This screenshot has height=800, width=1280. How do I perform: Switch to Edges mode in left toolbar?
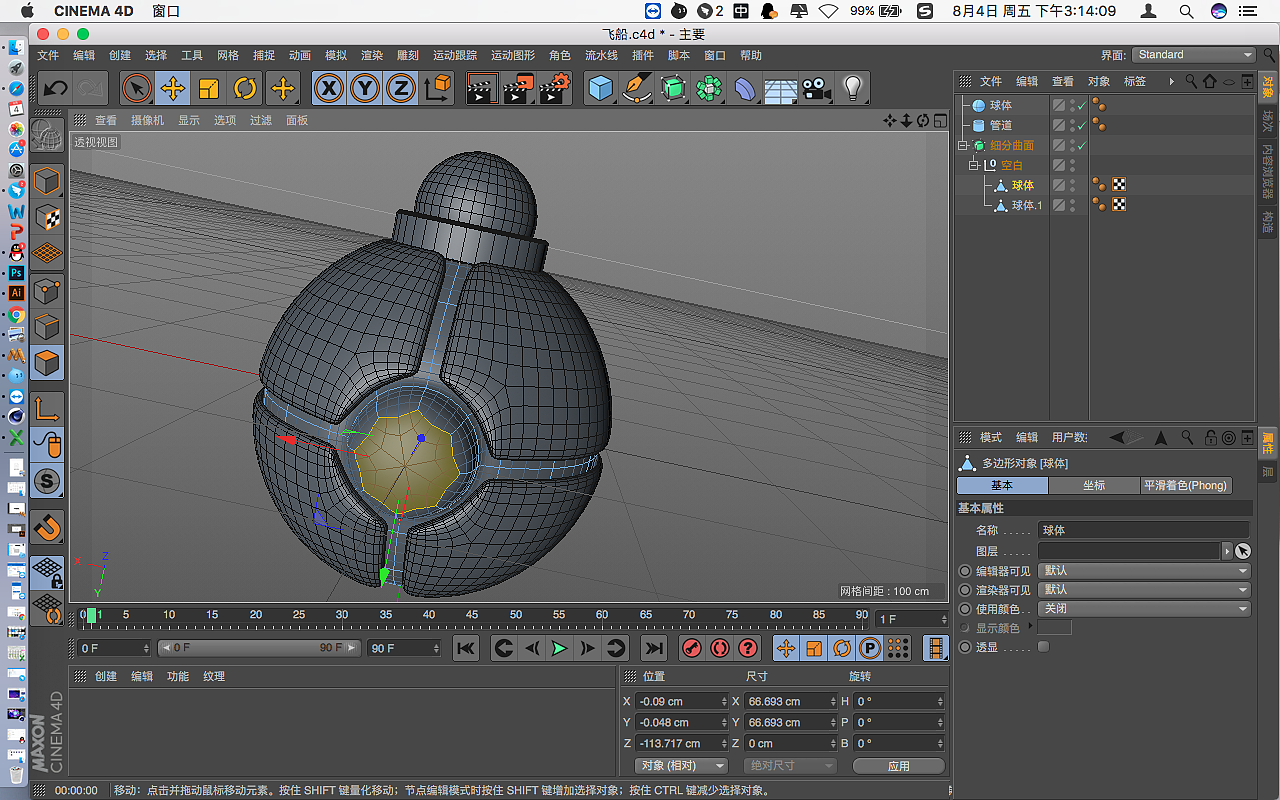[47, 327]
